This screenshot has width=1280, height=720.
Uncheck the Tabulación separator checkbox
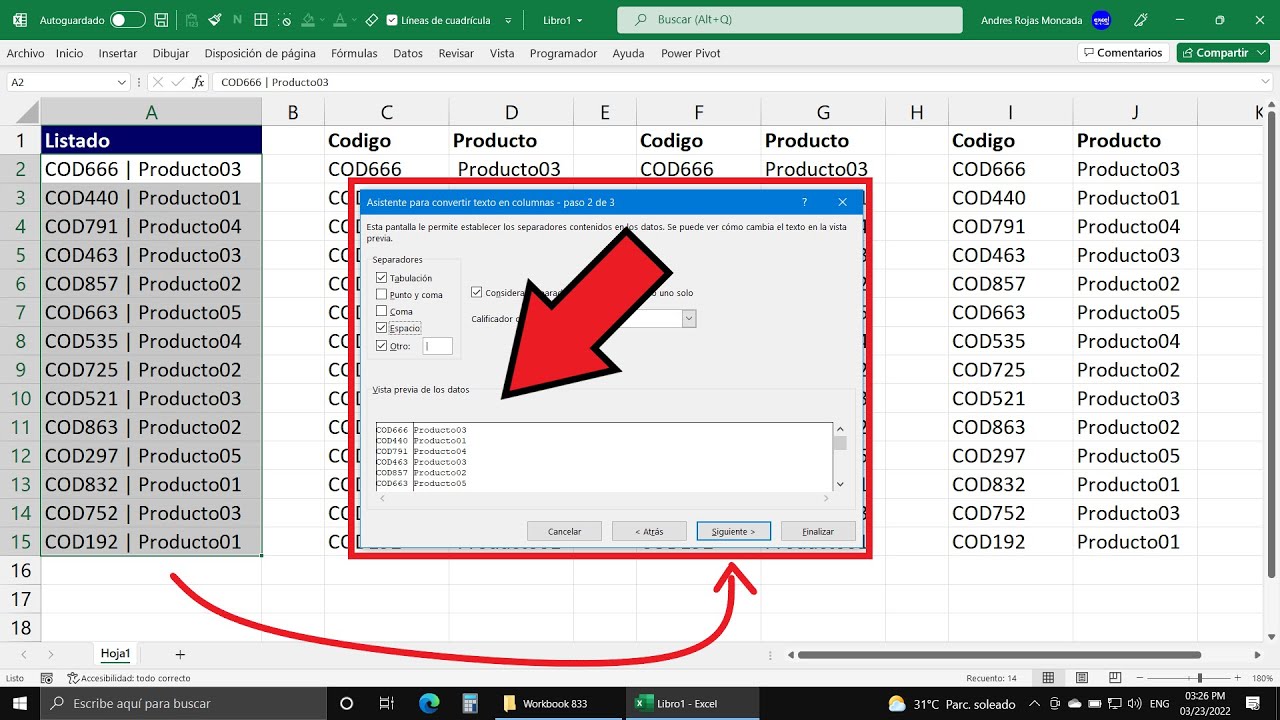(x=381, y=278)
